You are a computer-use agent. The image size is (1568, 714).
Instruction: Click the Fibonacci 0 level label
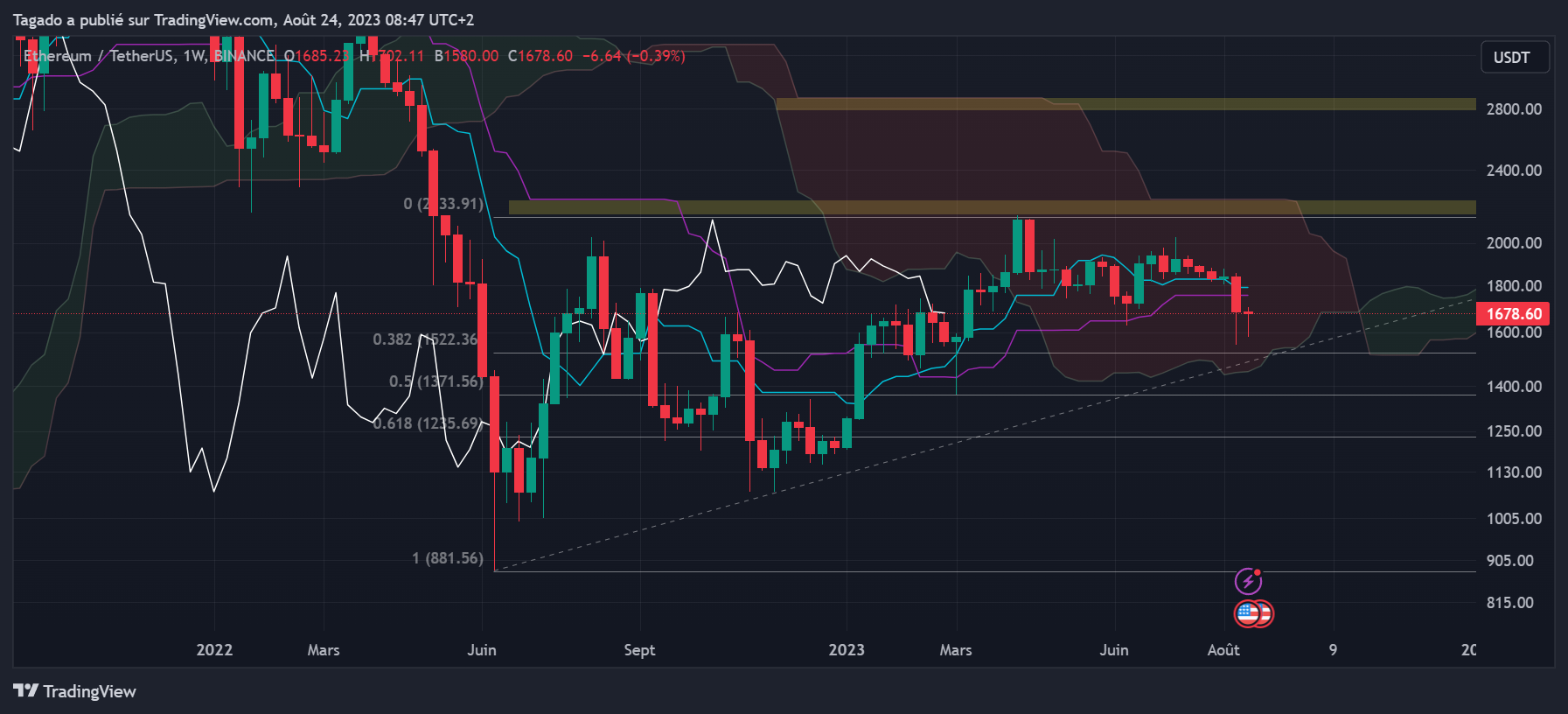tap(443, 204)
